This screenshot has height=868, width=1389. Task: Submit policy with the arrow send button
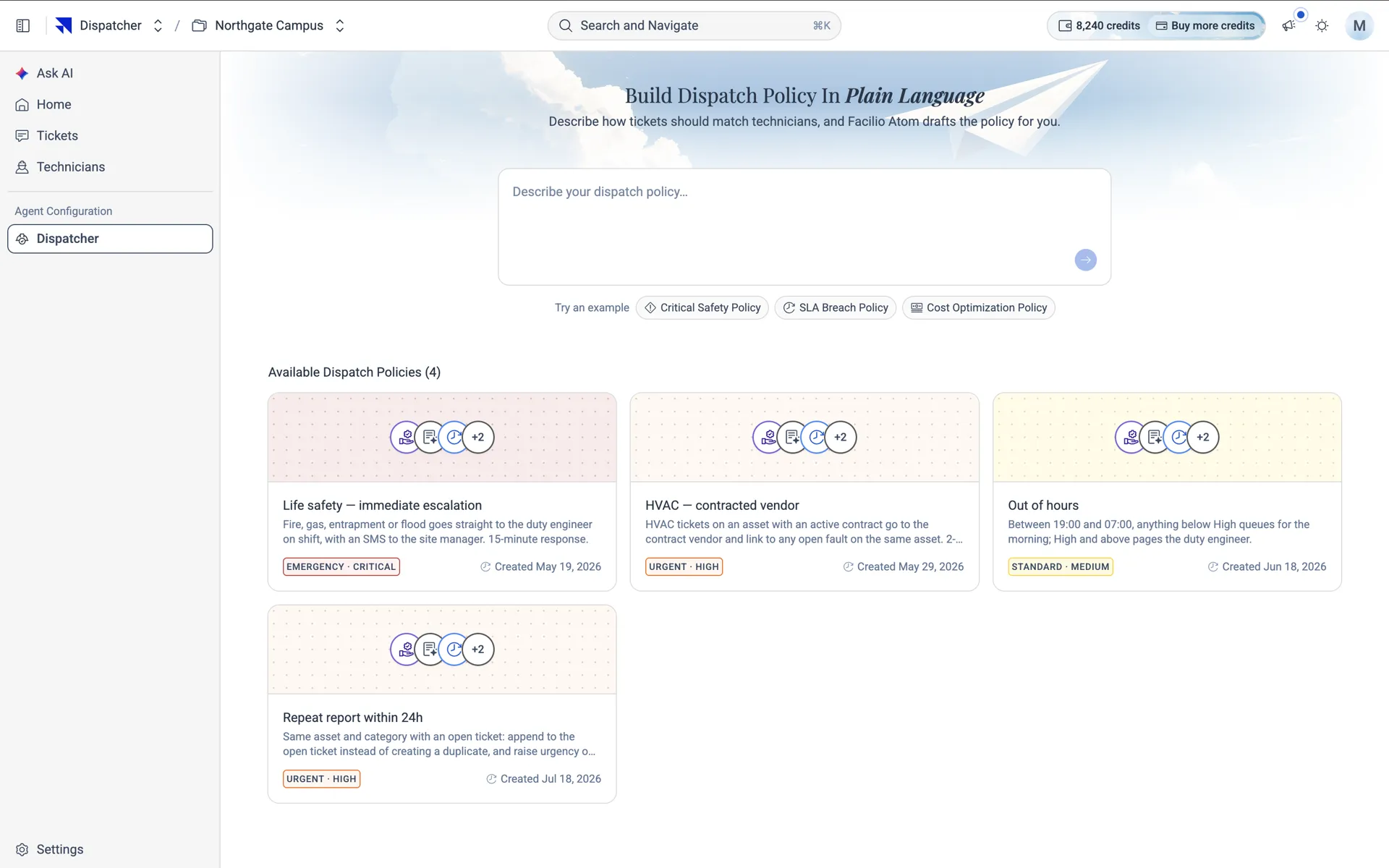point(1085,260)
